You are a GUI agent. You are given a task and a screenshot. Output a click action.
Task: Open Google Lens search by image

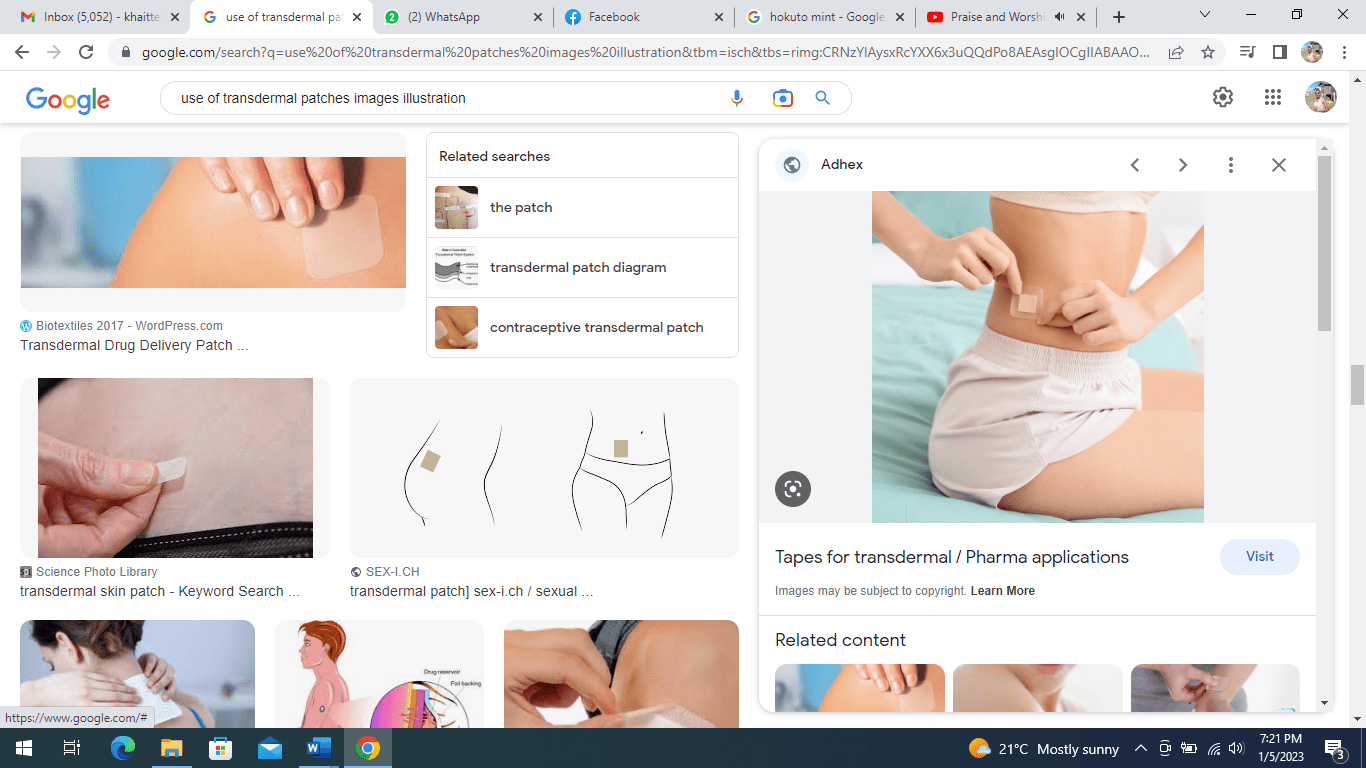click(782, 98)
